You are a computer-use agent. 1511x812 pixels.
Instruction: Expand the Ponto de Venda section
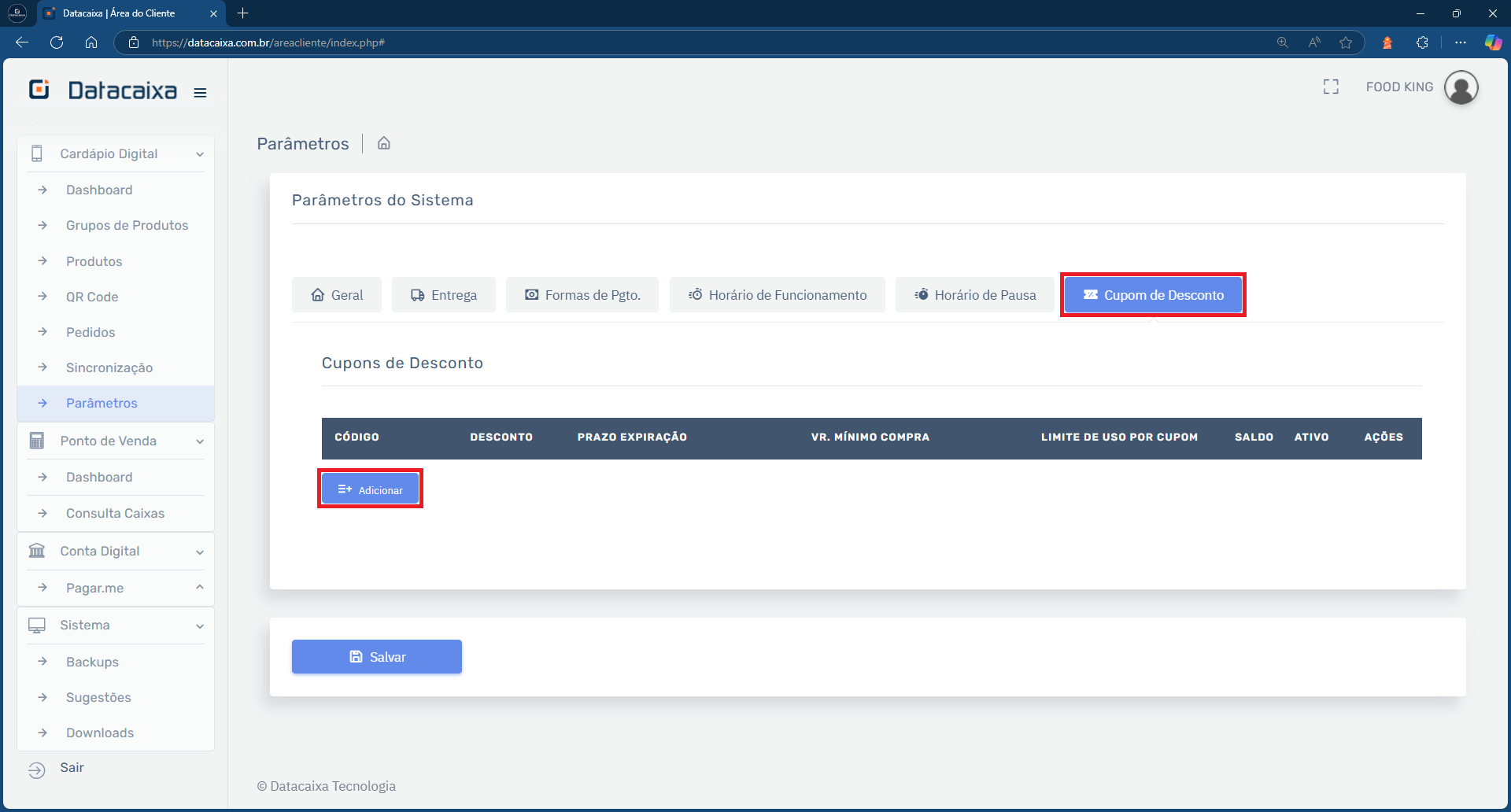[x=201, y=441]
